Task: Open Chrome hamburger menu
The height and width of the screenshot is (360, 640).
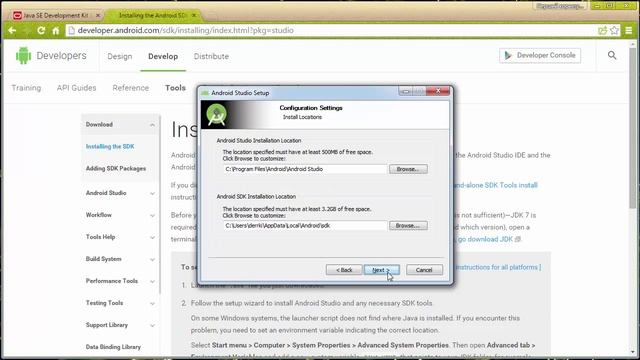Action: pyautogui.click(x=629, y=30)
